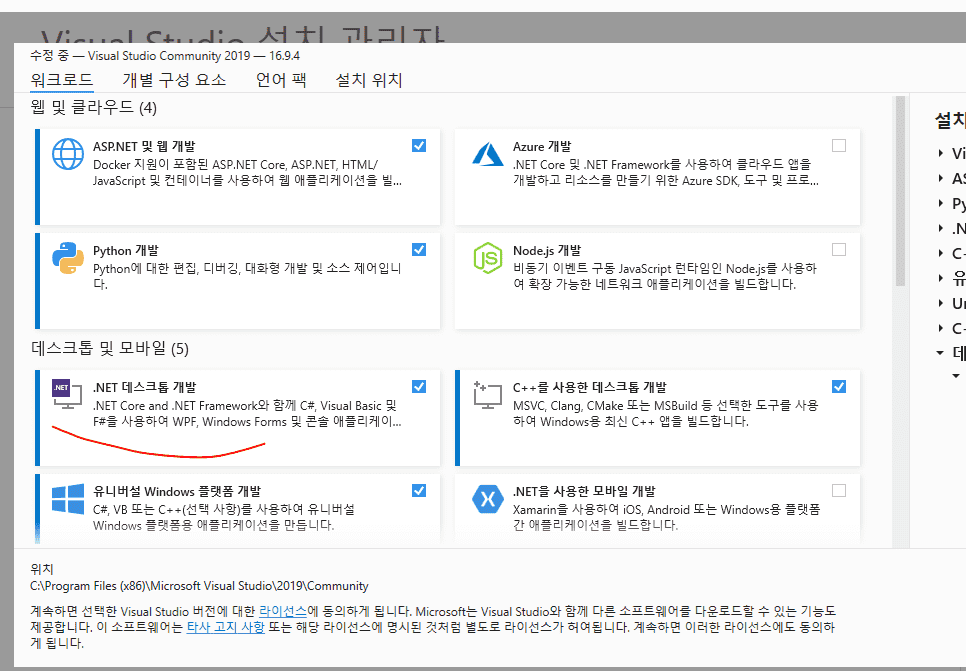Click the install path C:\Program Files (x86)\Microsoft Visual Studio\2019\Community
Viewport: 966px width, 671px height.
click(x=199, y=586)
